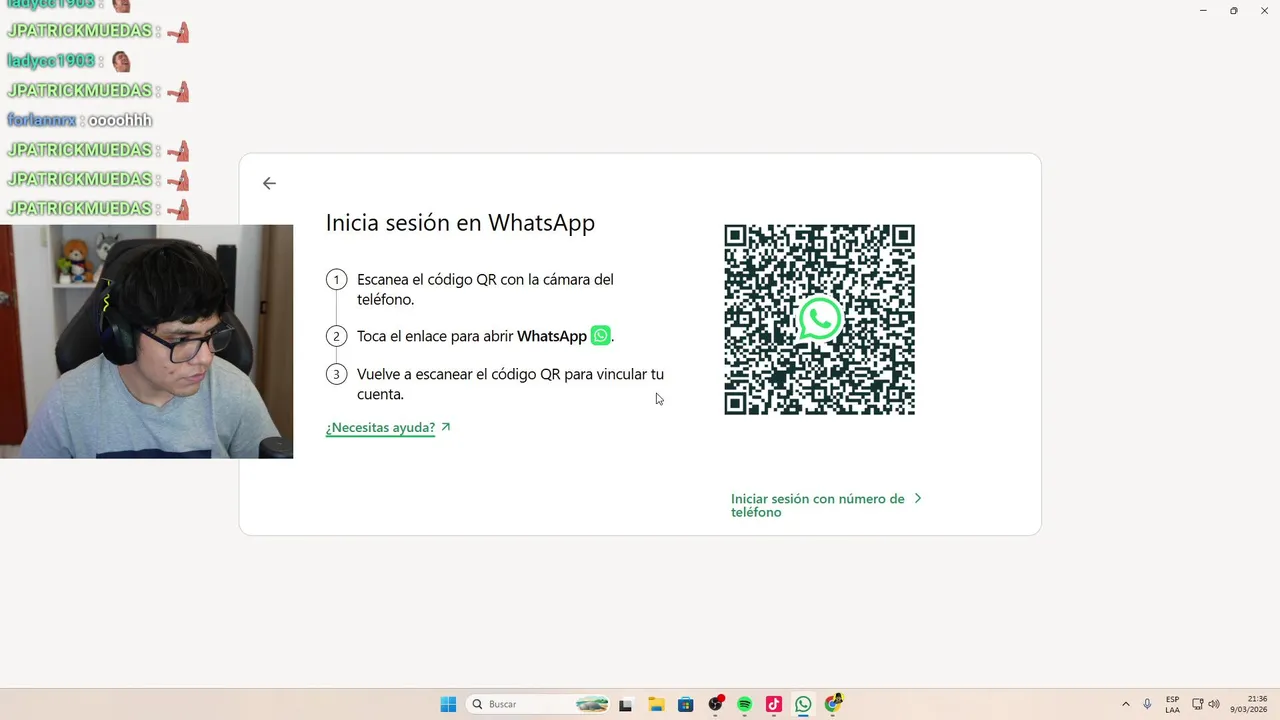The height and width of the screenshot is (720, 1280).
Task: Open File Explorer from the taskbar
Action: pyautogui.click(x=656, y=704)
